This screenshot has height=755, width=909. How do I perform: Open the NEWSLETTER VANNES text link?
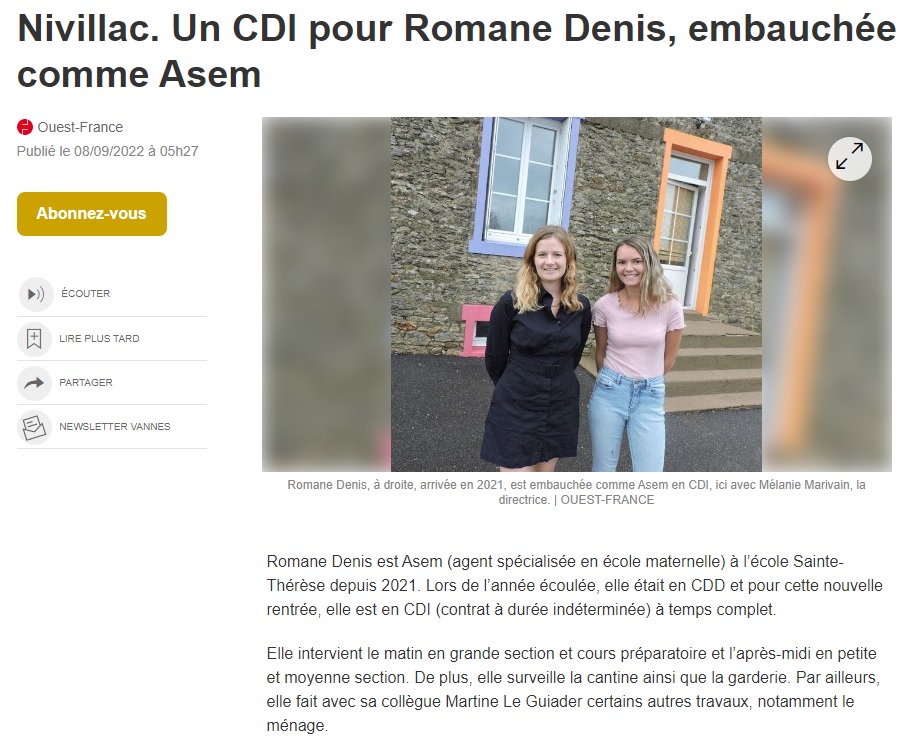pos(115,426)
